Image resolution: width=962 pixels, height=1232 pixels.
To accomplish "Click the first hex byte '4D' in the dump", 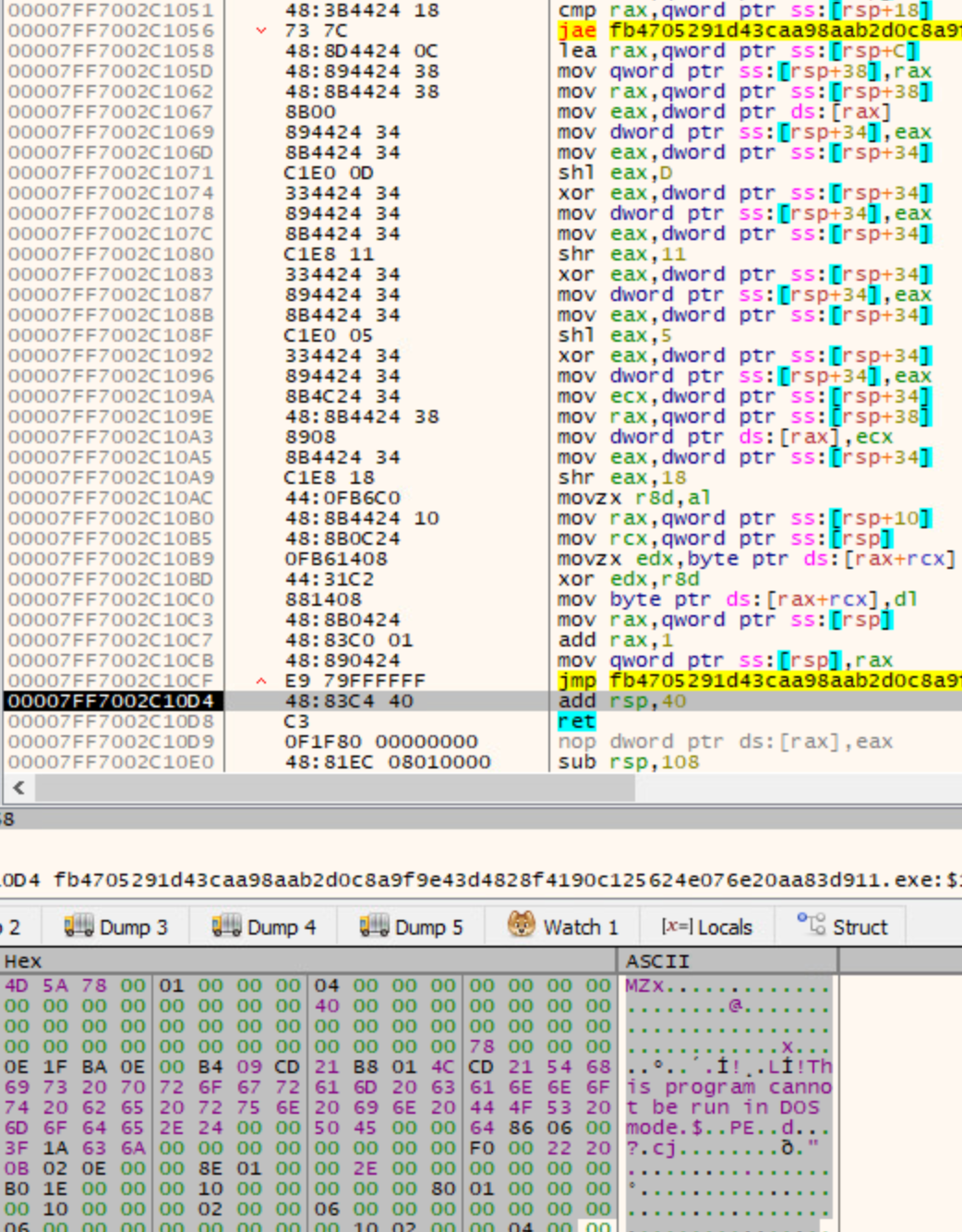I will tap(17, 985).
